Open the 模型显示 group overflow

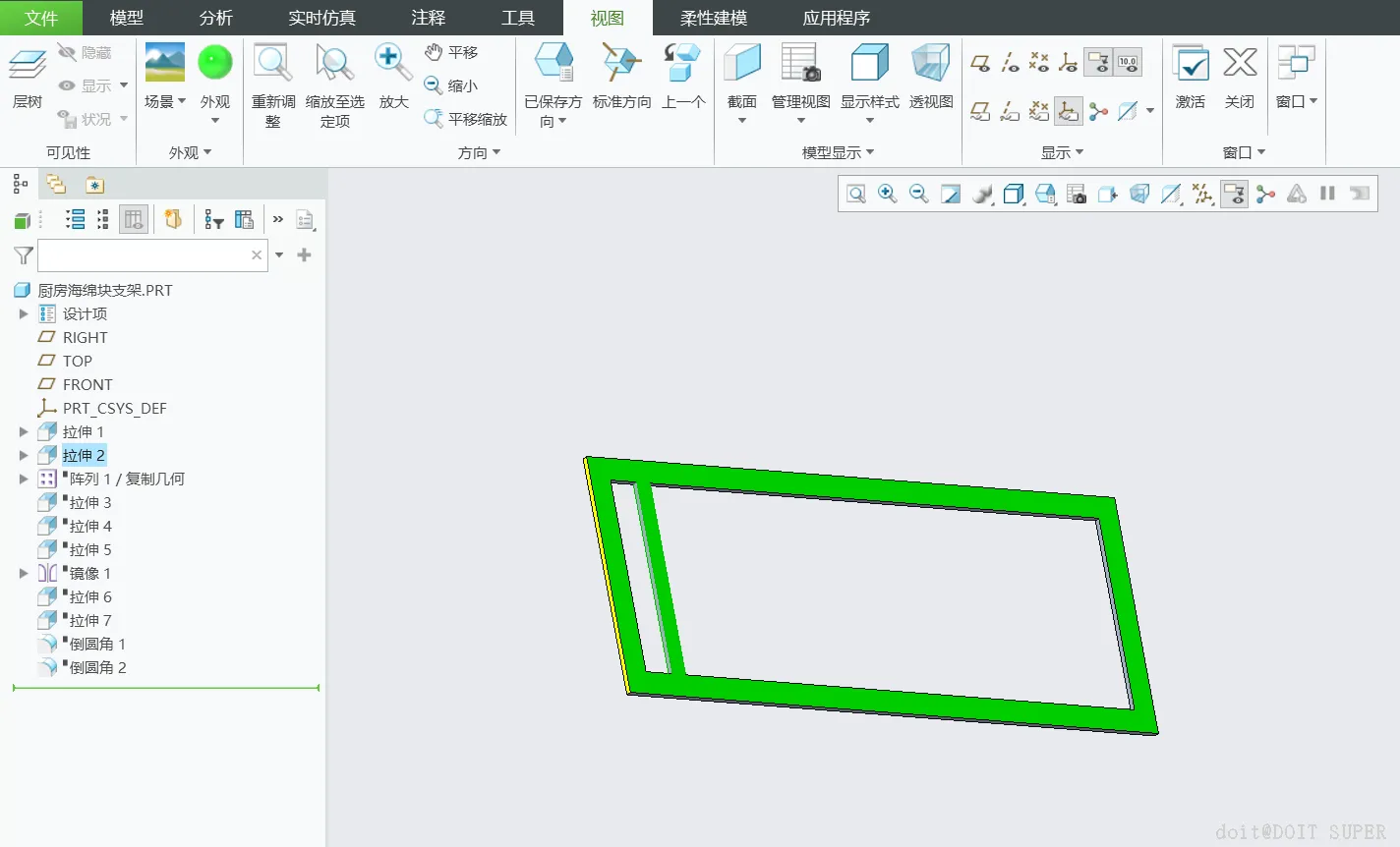point(838,152)
